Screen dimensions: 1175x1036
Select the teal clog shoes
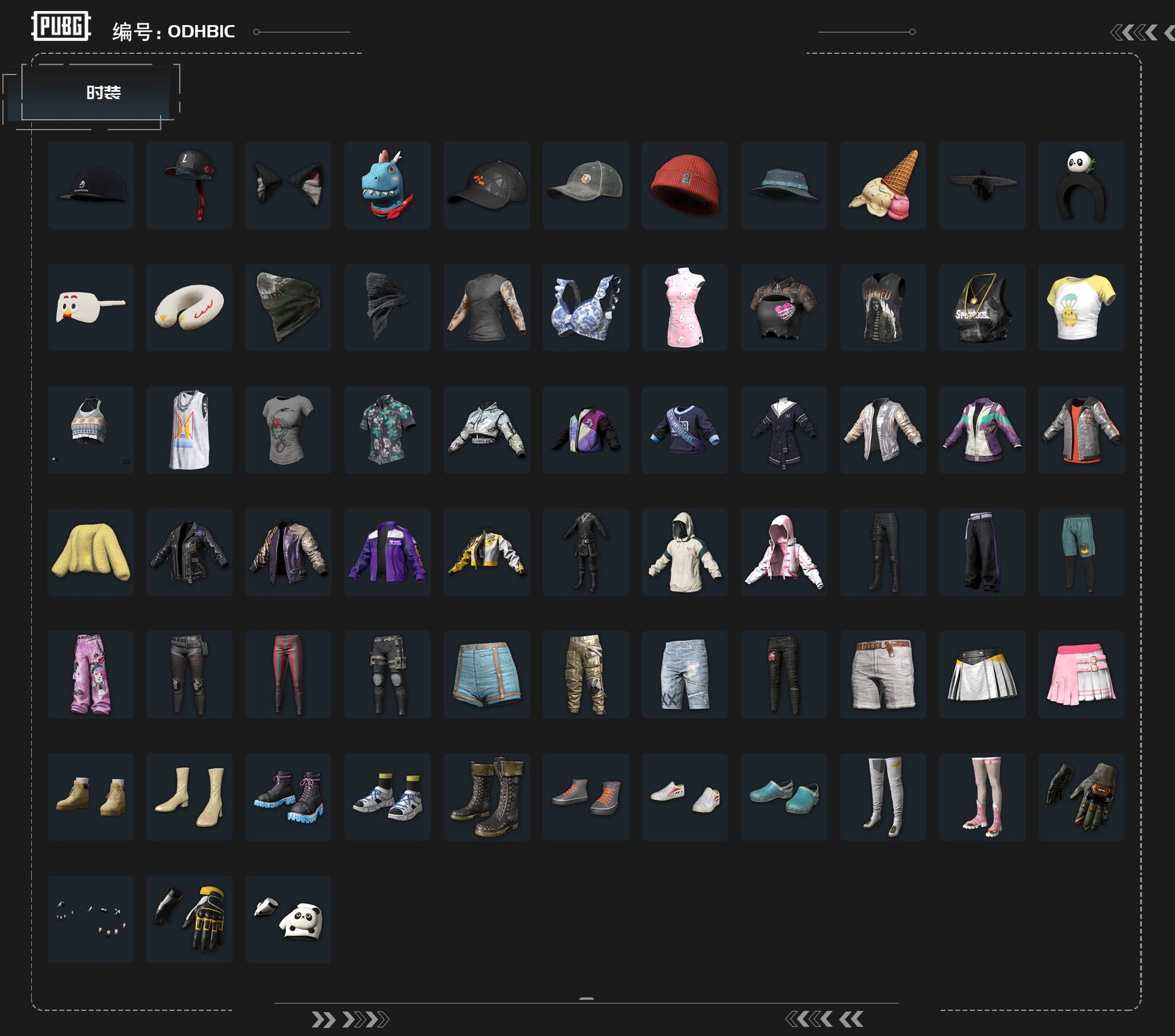(x=784, y=797)
